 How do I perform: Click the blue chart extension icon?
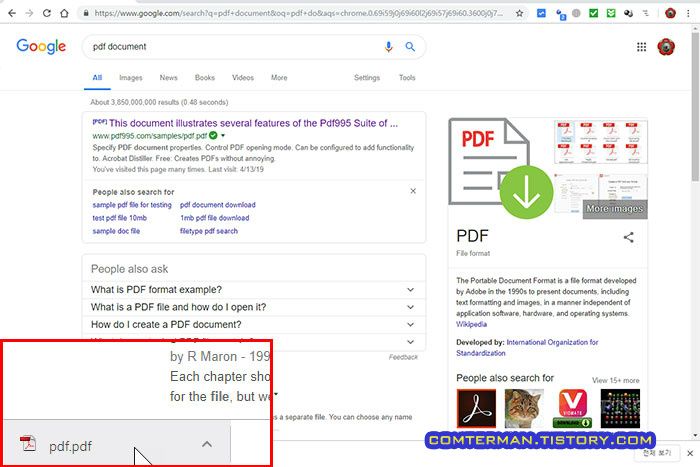click(541, 13)
